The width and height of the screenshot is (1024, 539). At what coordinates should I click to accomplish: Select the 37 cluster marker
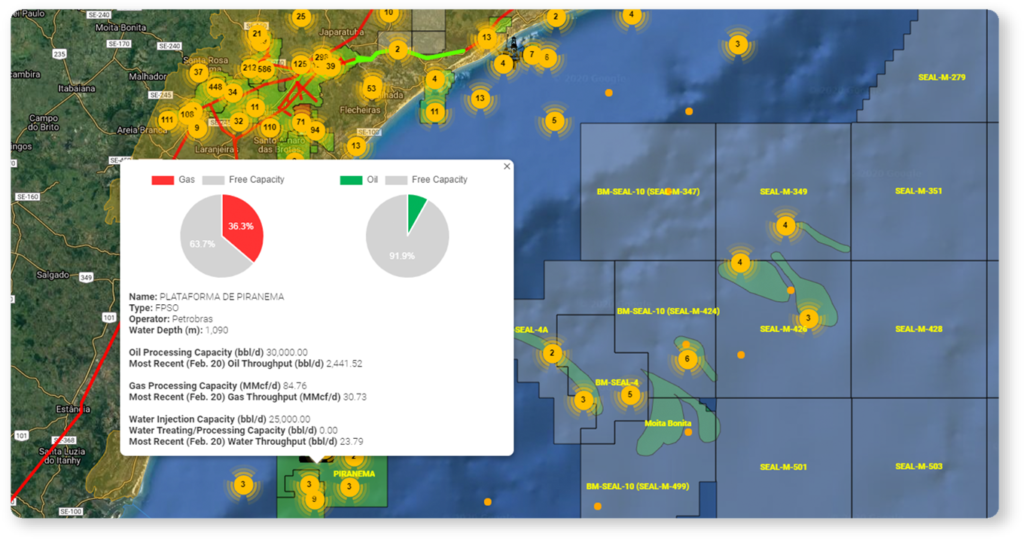click(198, 72)
